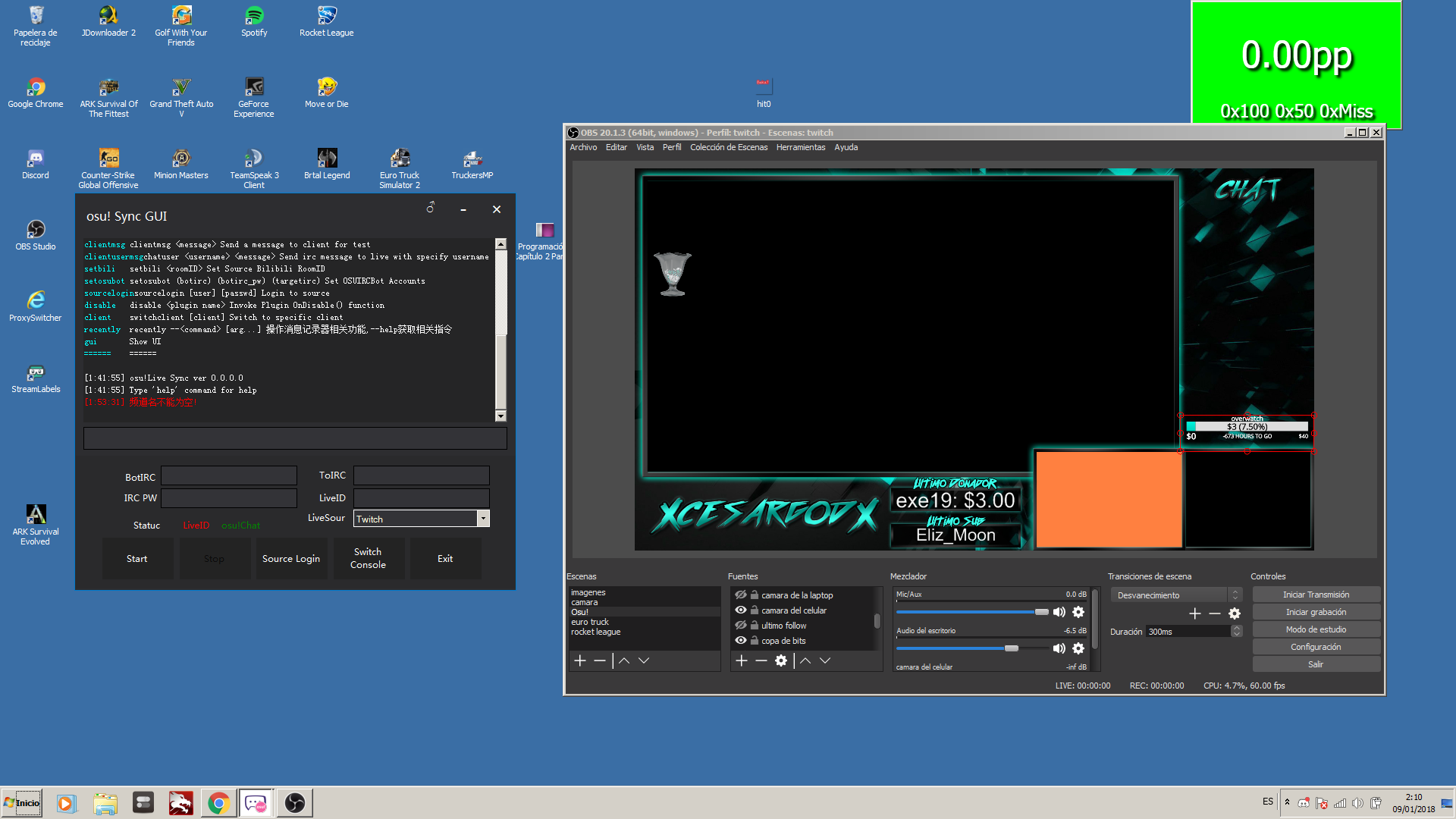Toggle lock on camara del celular
This screenshot has height=819, width=1456.
coord(755,610)
